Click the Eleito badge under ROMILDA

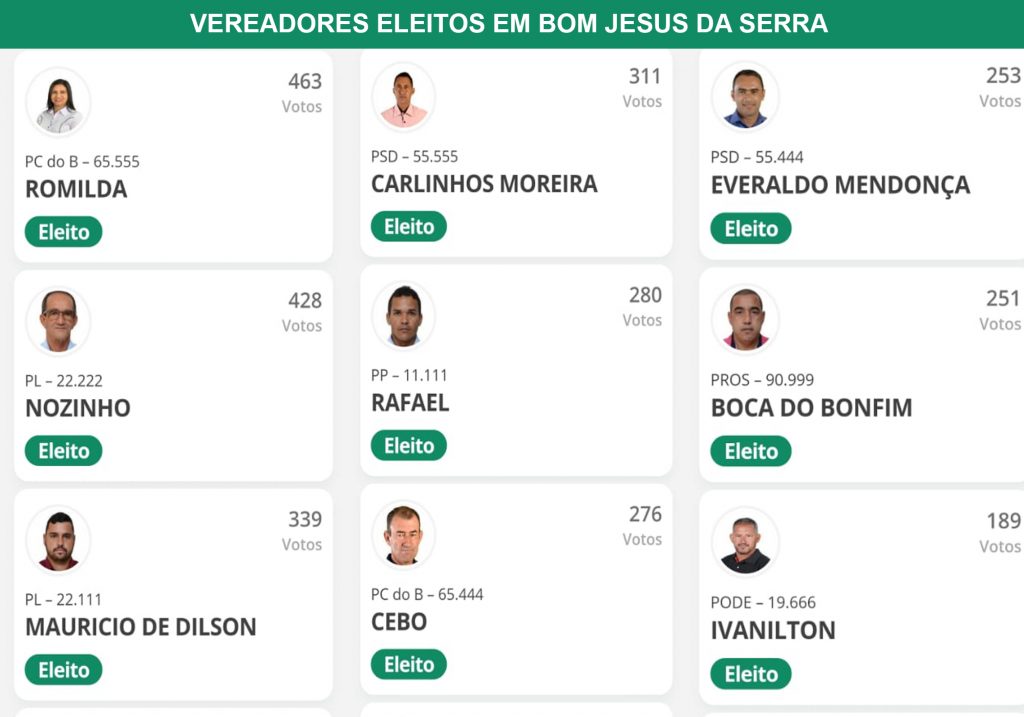(63, 232)
